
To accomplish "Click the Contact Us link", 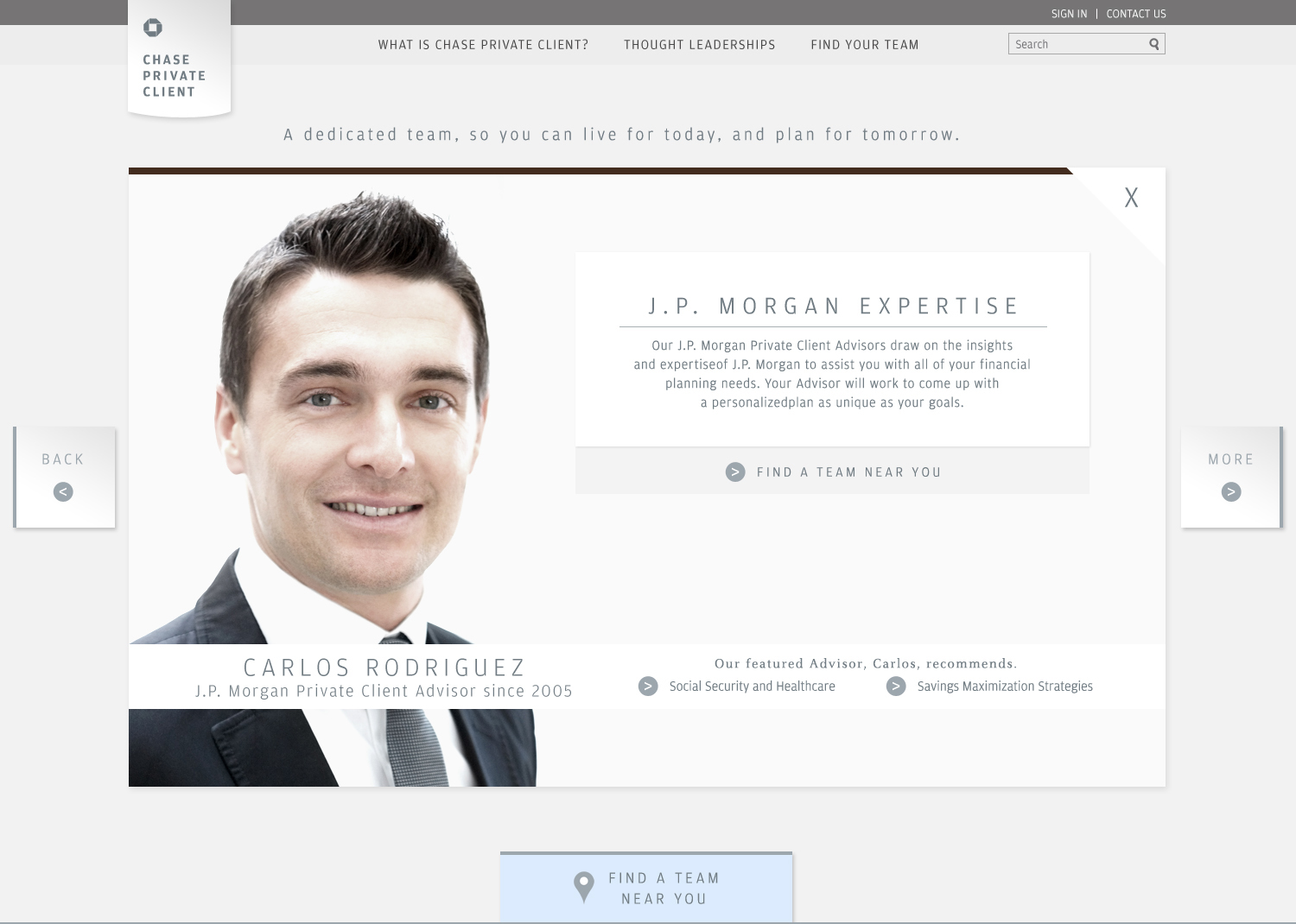I will pos(1136,14).
